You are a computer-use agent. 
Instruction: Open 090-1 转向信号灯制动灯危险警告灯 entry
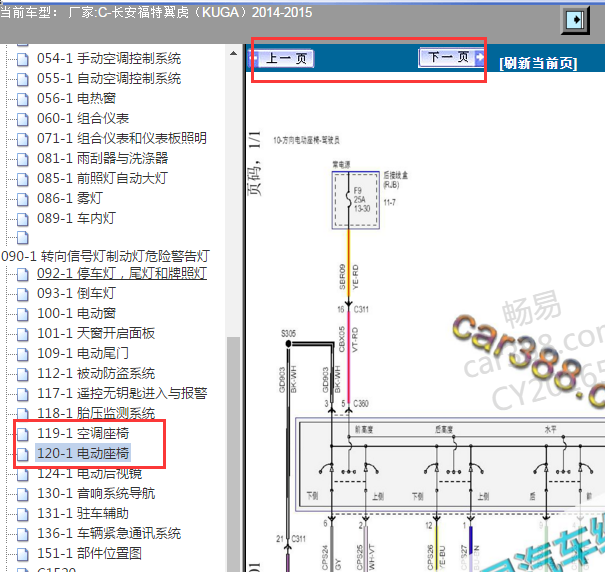pos(105,256)
